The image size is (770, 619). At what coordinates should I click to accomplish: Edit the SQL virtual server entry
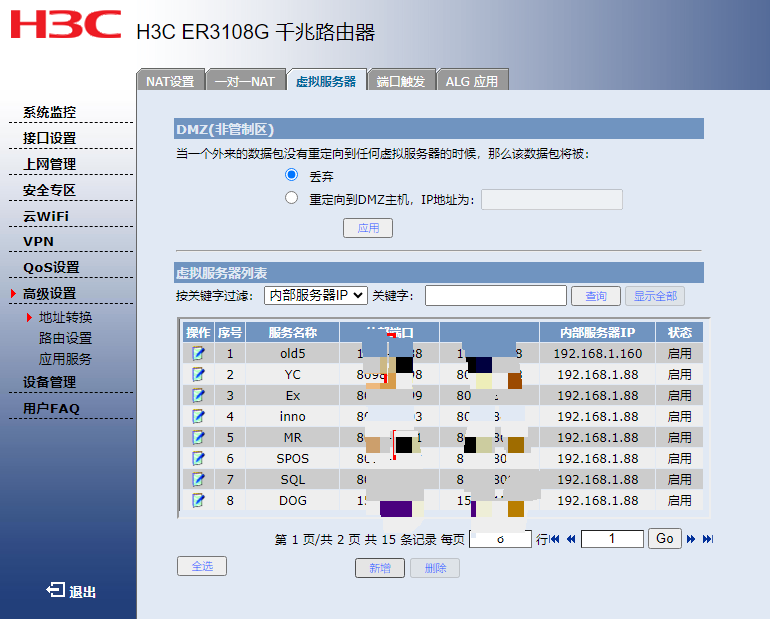pos(198,479)
